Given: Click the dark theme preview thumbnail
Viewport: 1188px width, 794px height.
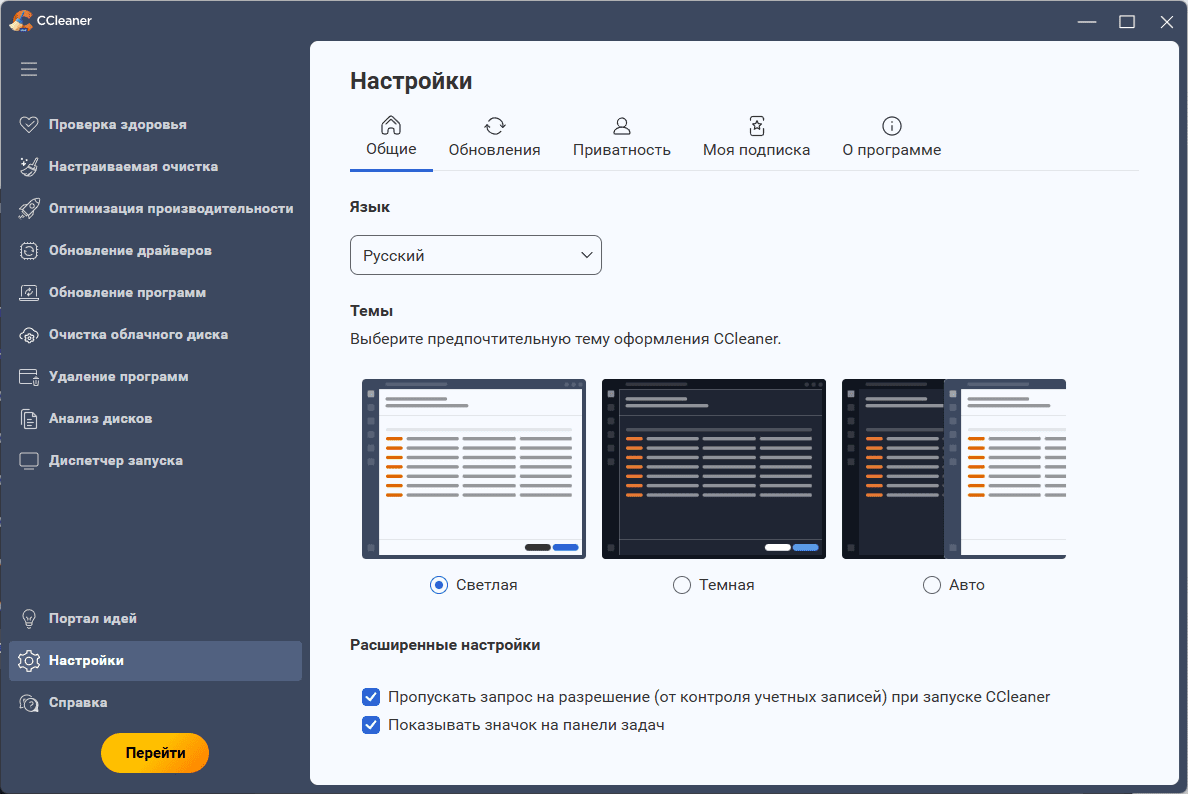Looking at the screenshot, I should (x=714, y=469).
